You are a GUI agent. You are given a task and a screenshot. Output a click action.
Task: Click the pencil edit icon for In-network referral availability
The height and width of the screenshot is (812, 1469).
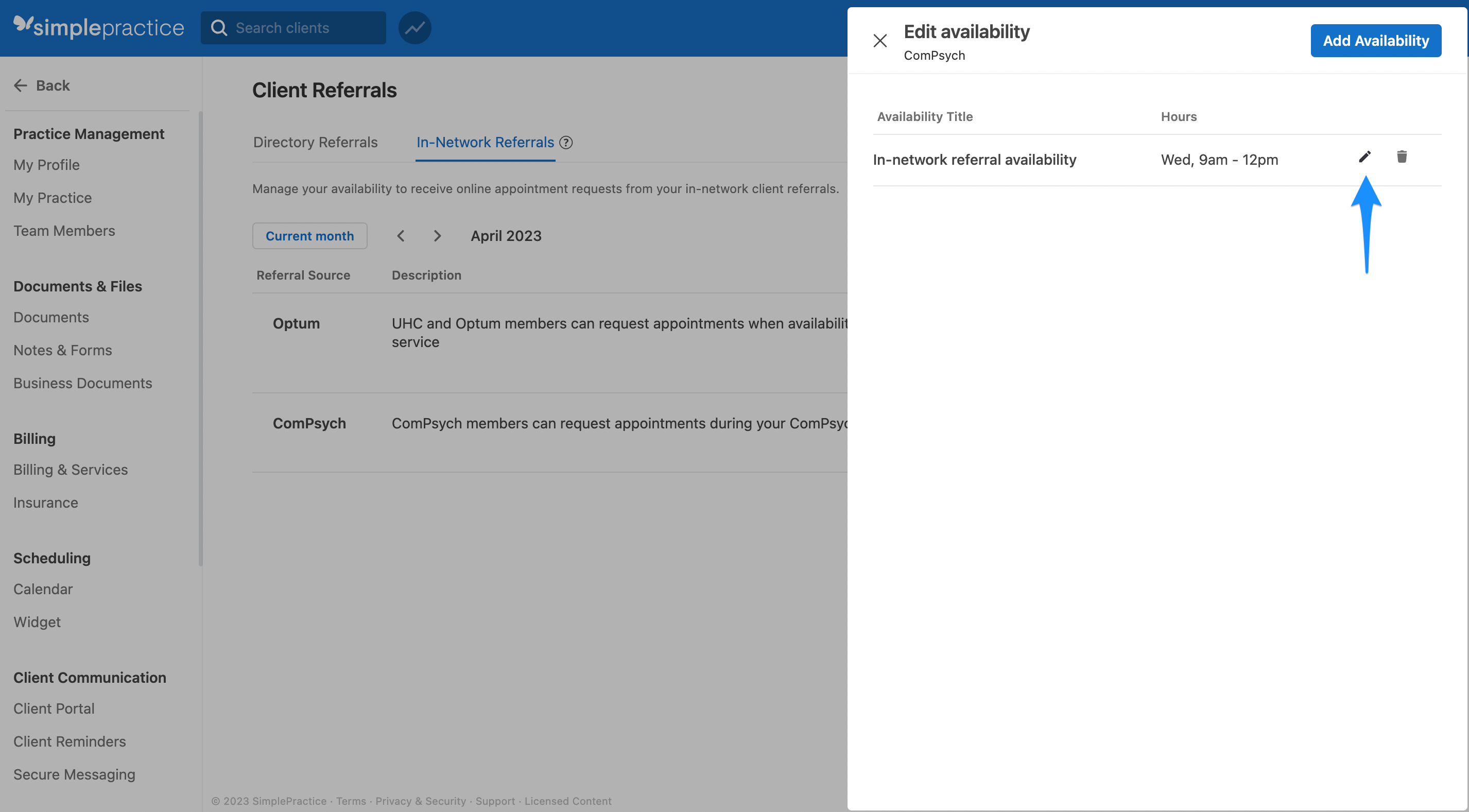coord(1364,156)
